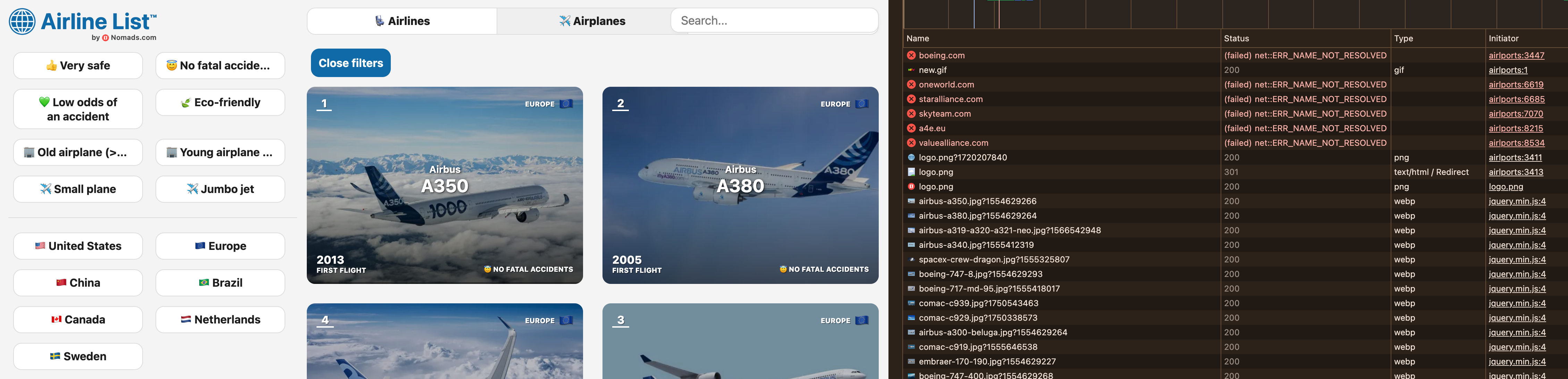The height and width of the screenshot is (379, 1568).
Task: Click the icon beside spacex-crew-dragon.jpg
Action: pos(911,260)
